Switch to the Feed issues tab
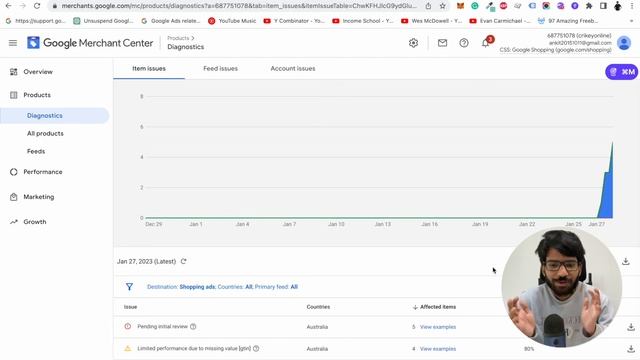This screenshot has width=640, height=360. (x=220, y=69)
